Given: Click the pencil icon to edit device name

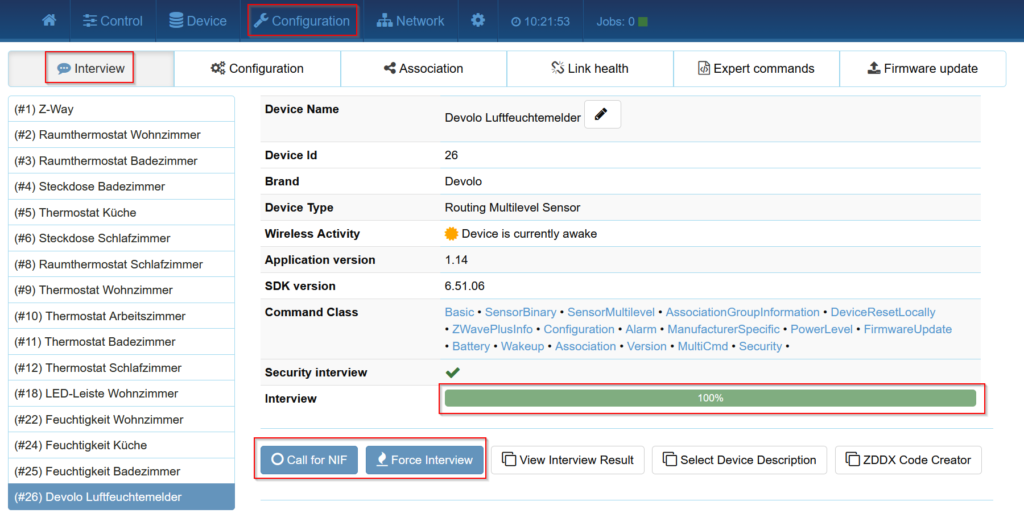Looking at the screenshot, I should pos(601,115).
